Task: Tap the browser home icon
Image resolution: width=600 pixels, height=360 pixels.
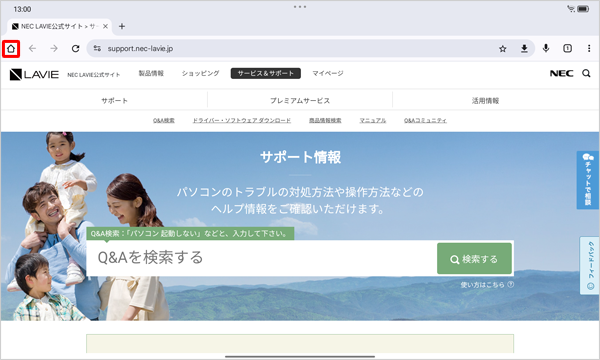Action: pos(11,49)
